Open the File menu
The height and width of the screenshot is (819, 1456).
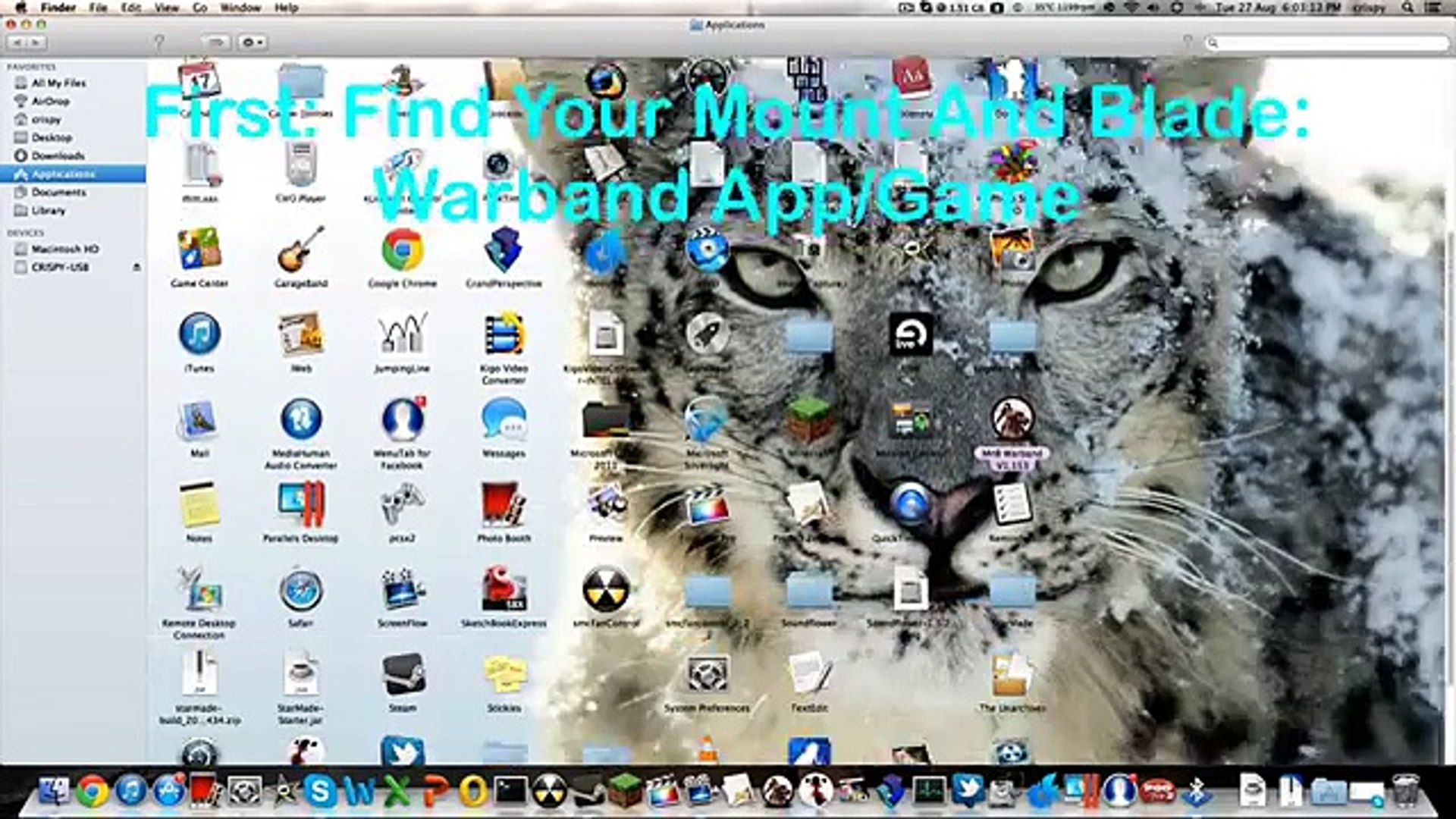click(98, 8)
